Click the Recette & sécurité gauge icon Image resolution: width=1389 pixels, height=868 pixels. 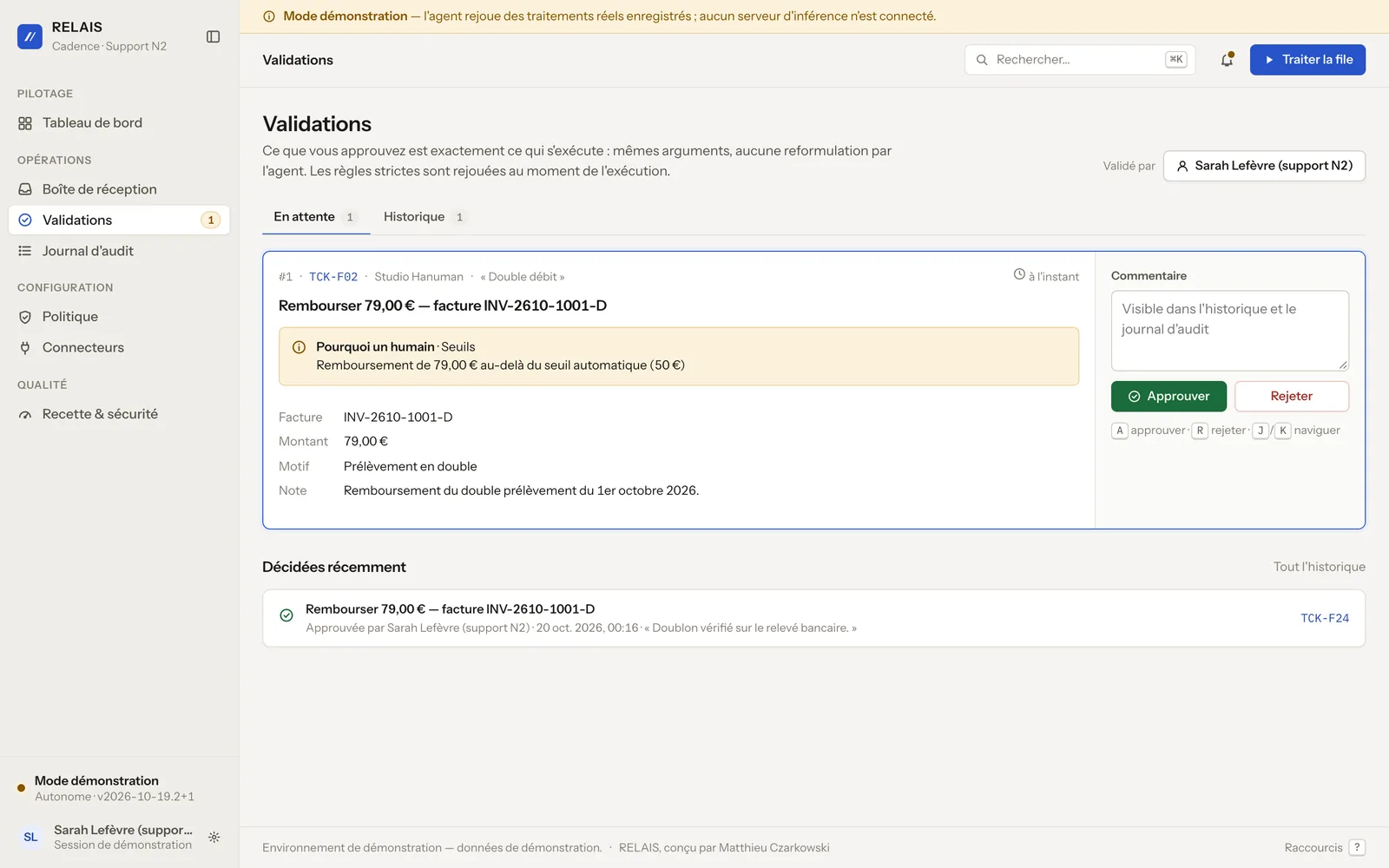click(25, 414)
